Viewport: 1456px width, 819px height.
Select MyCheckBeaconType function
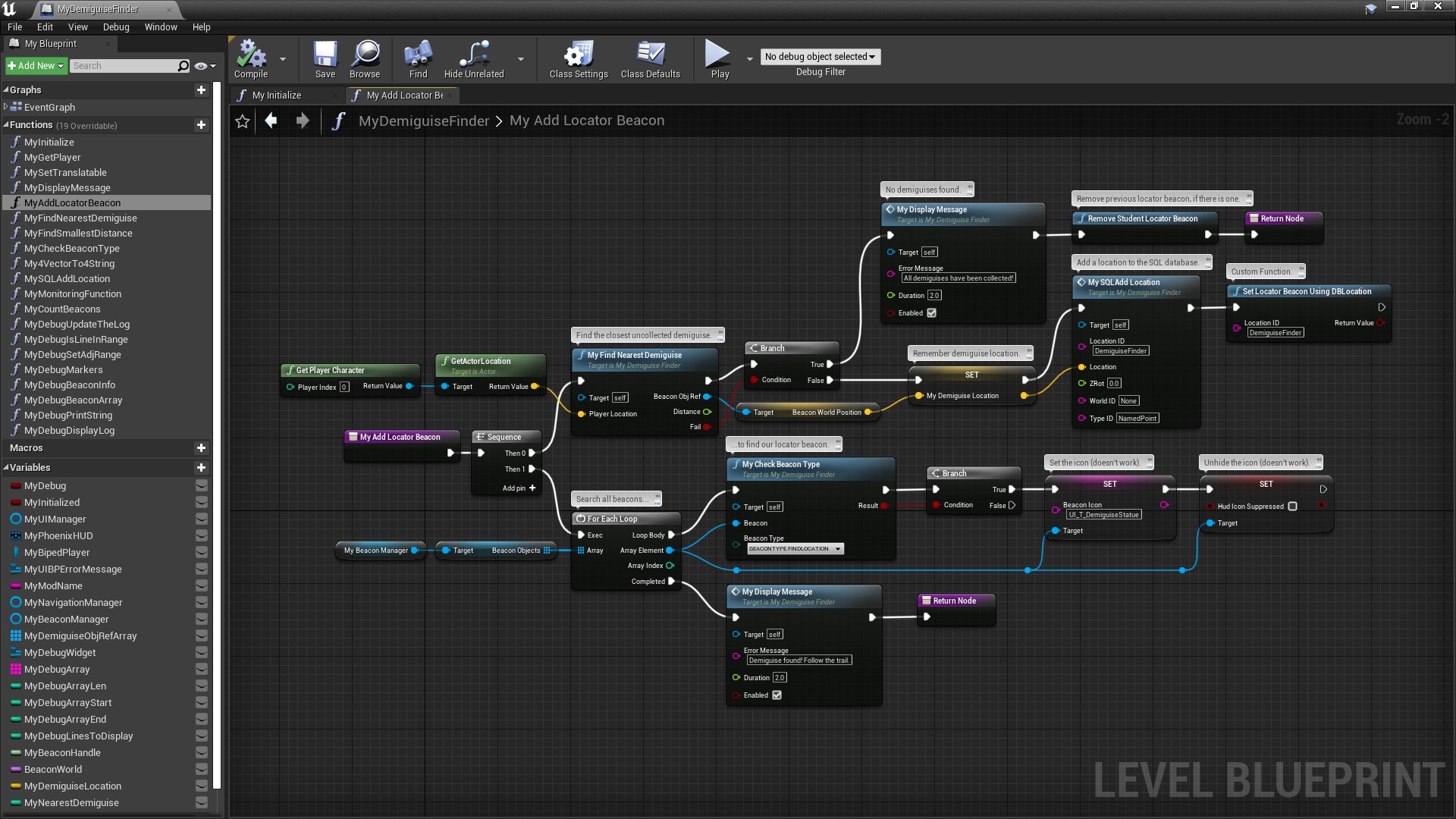coord(72,249)
